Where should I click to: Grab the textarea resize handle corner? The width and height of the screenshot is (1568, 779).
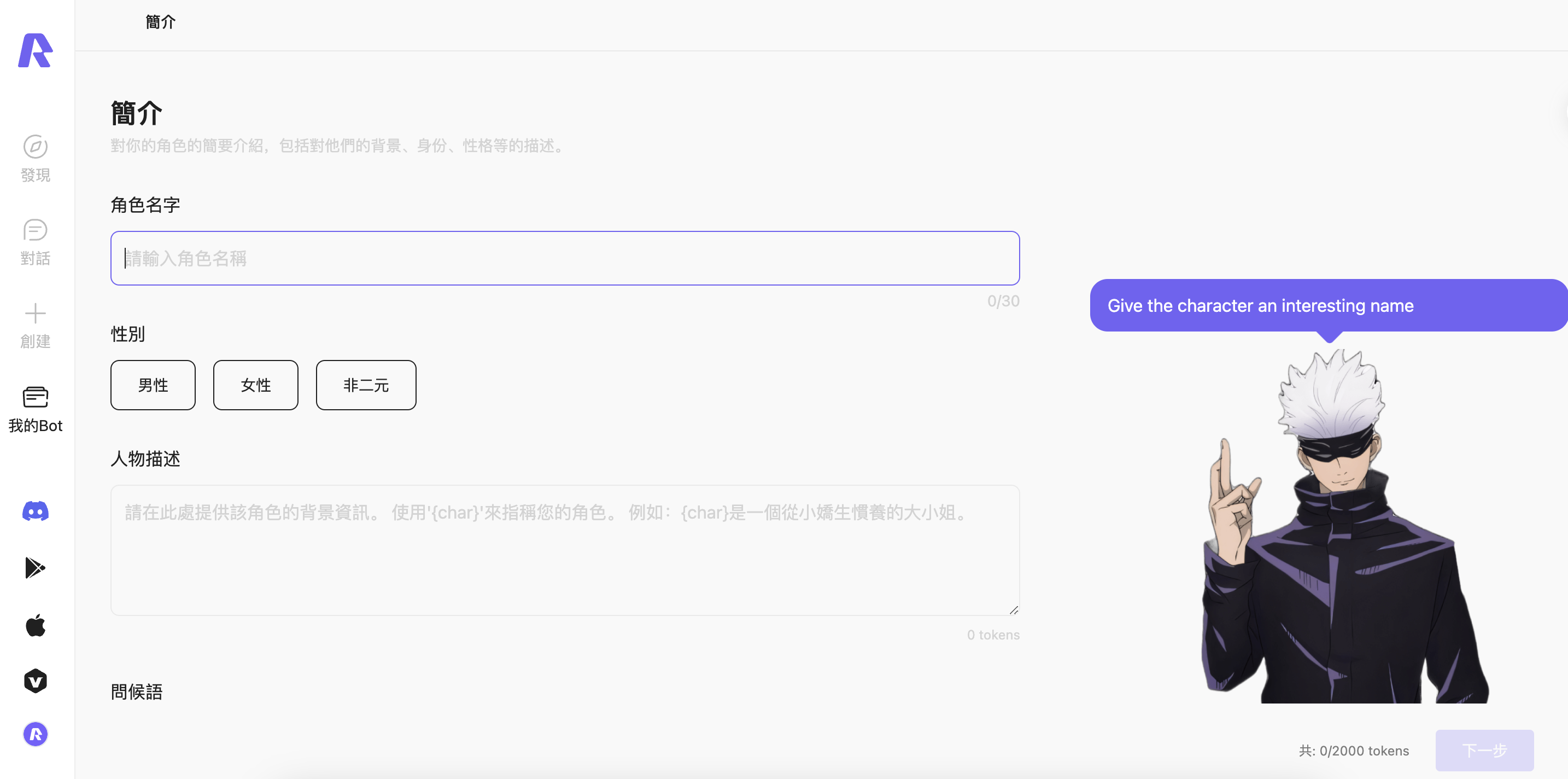pos(1014,609)
